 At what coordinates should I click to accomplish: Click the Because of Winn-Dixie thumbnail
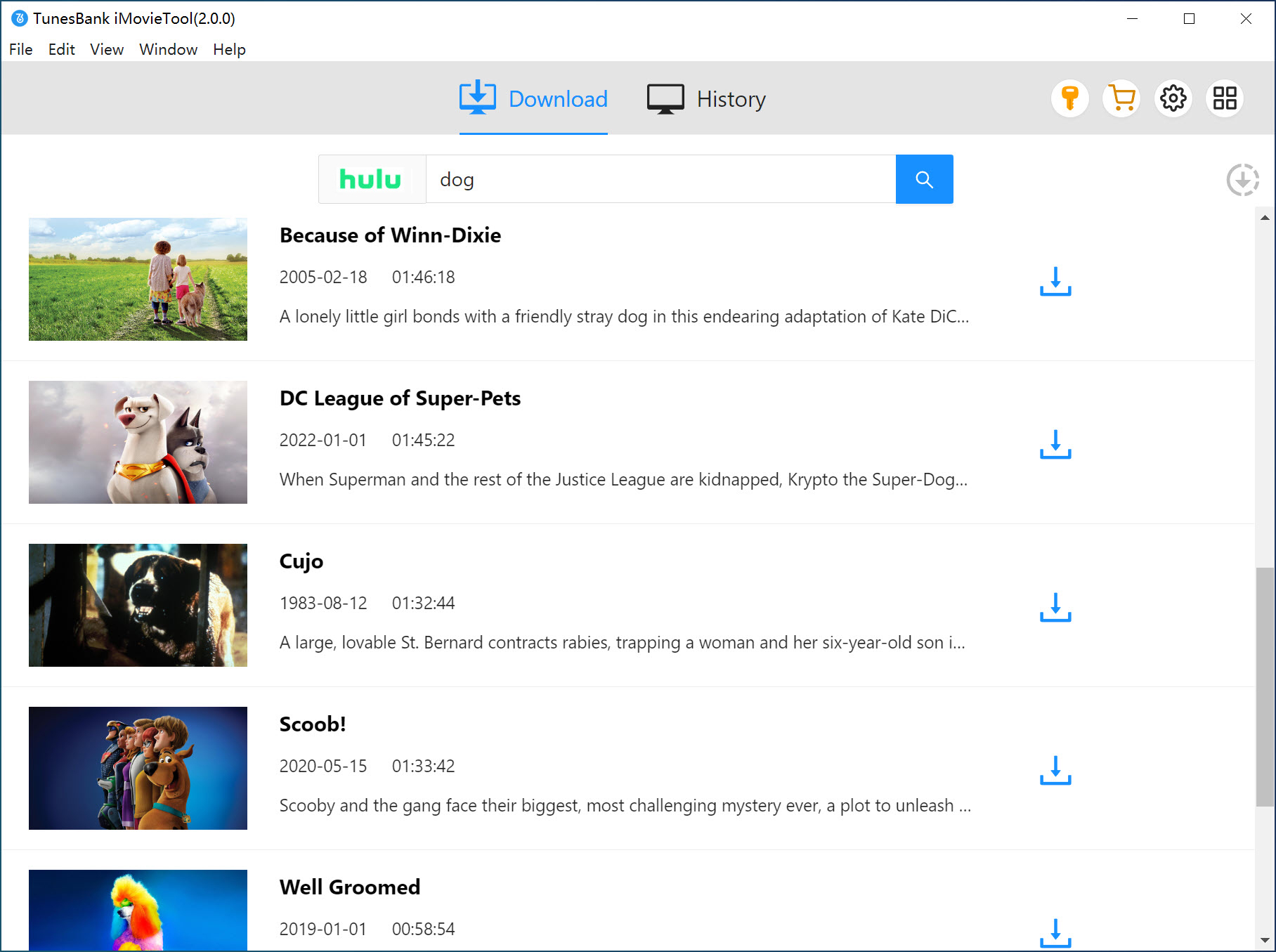point(138,279)
